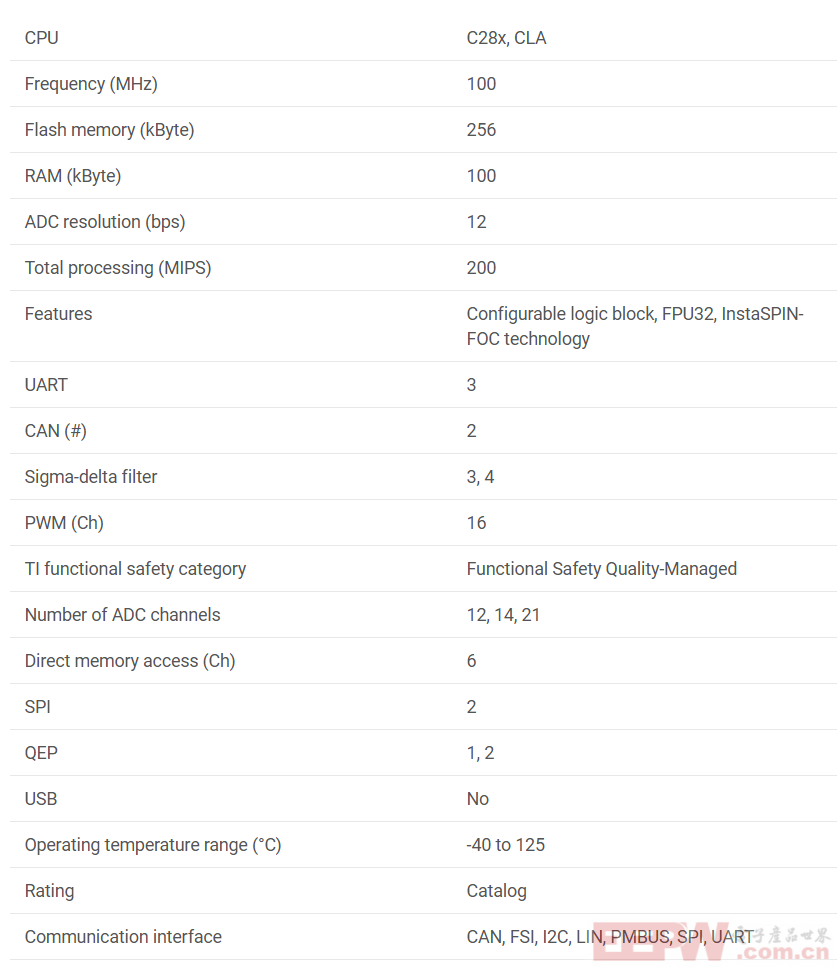The height and width of the screenshot is (968, 837).
Task: Select the Sigma-delta filter value 3, 4
Action: (x=480, y=477)
